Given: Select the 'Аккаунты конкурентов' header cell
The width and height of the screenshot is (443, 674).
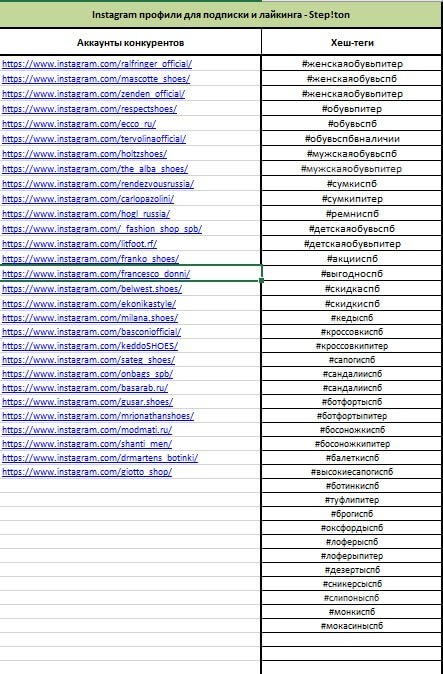Looking at the screenshot, I should click(130, 43).
